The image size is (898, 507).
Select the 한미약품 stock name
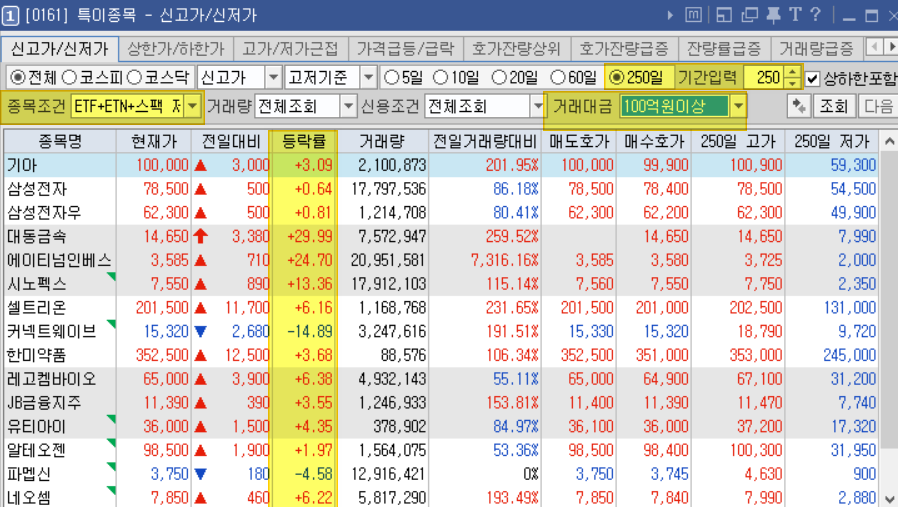(37, 356)
